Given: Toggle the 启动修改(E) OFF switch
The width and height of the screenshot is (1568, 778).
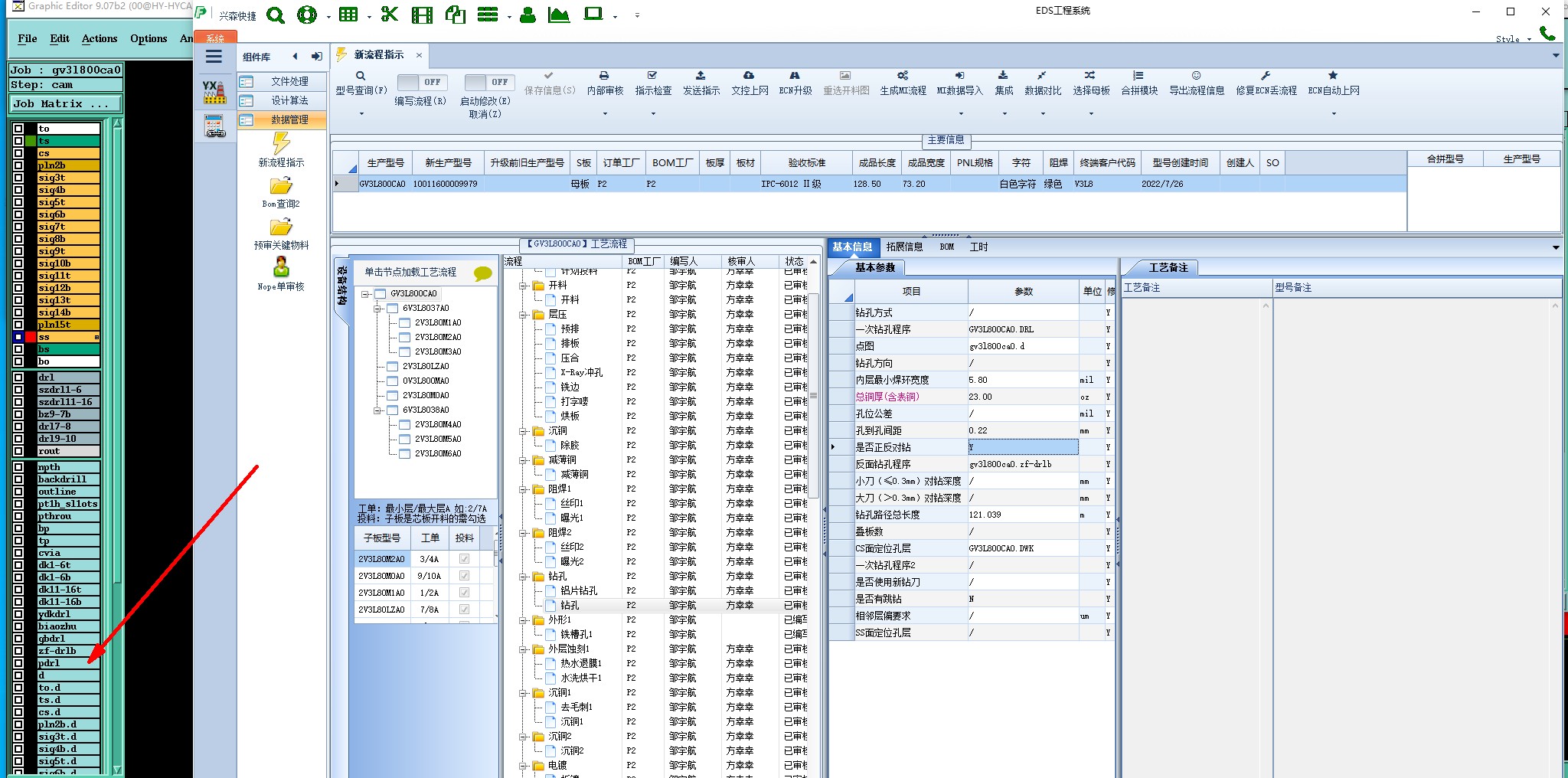Looking at the screenshot, I should 489,82.
